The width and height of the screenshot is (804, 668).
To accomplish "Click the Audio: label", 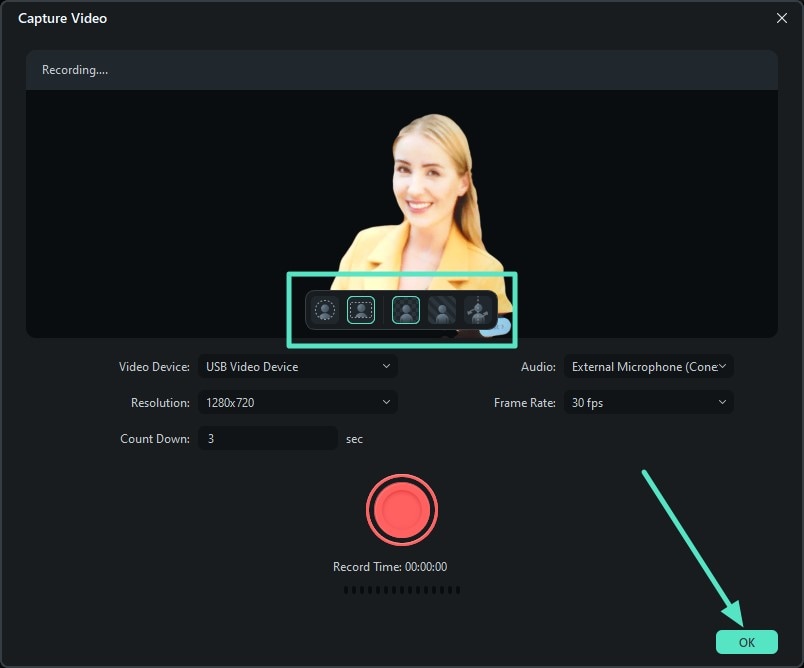I will [538, 367].
